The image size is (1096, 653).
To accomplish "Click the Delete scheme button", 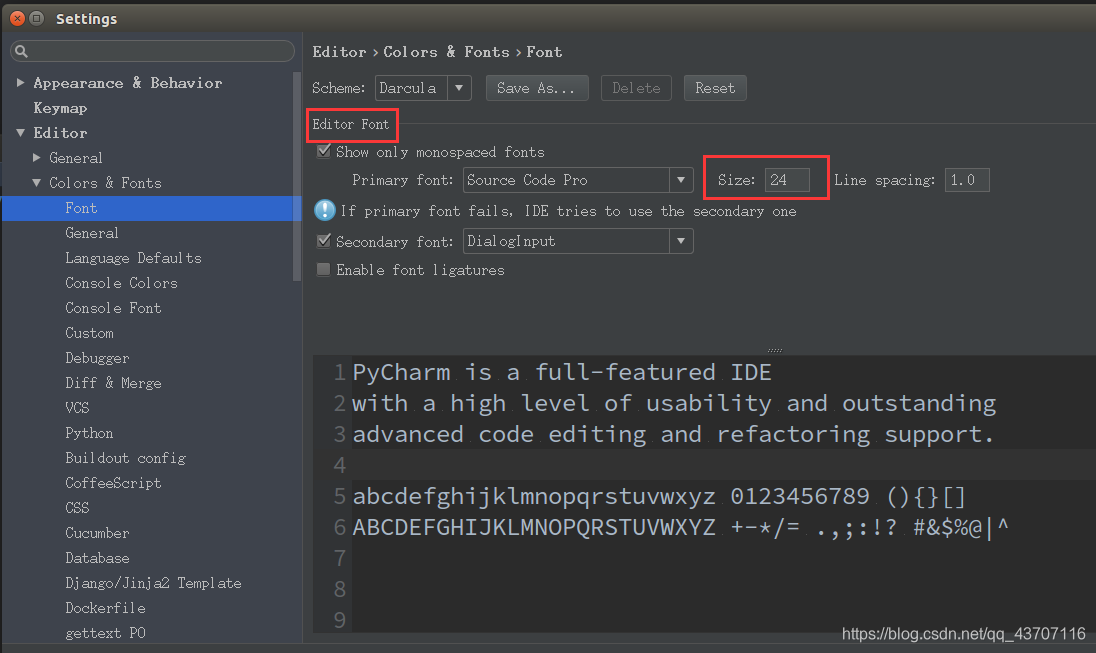I will coord(636,88).
